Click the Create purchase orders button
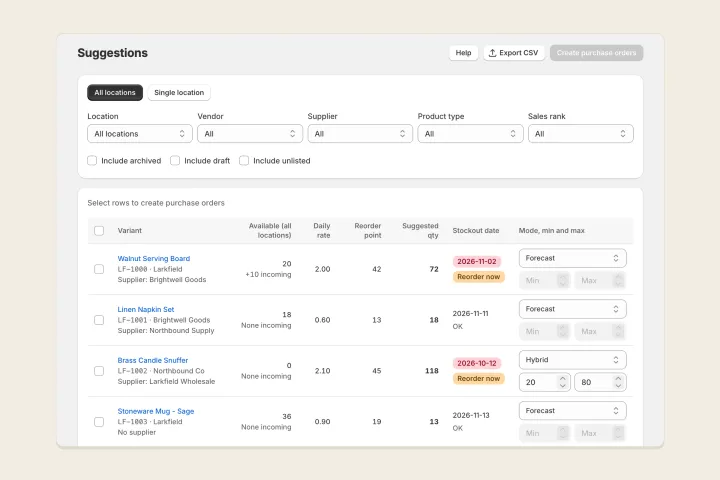 [596, 53]
